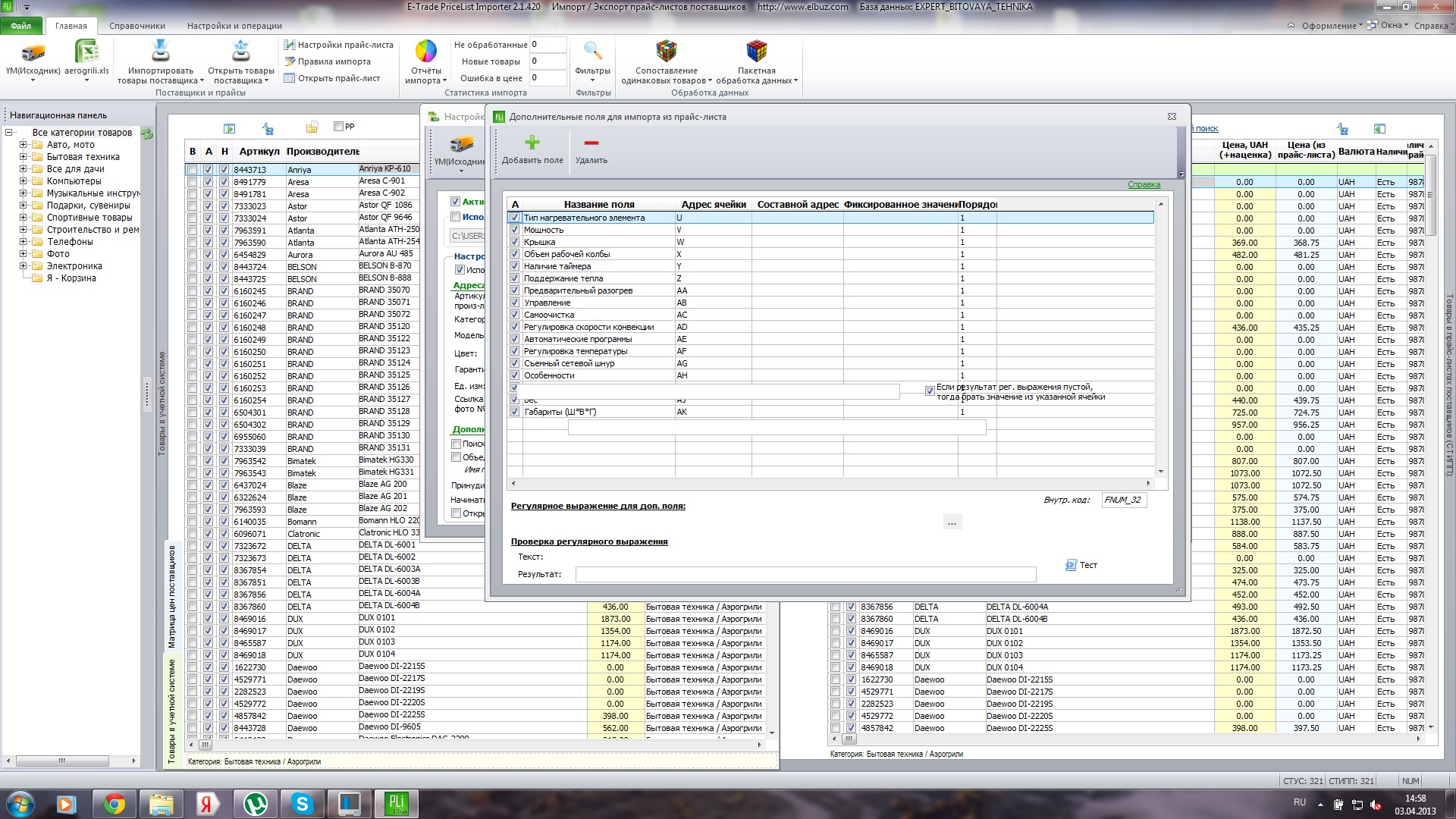Expand the Электроника category
1456x819 pixels.
(23, 266)
